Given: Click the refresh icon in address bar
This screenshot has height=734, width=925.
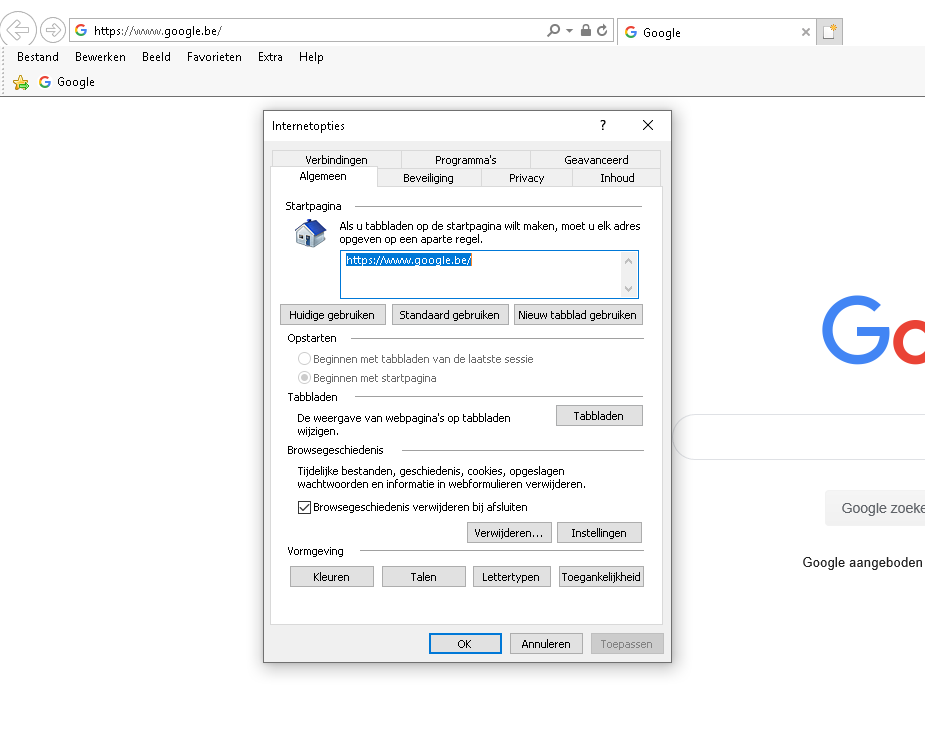Looking at the screenshot, I should coord(602,31).
